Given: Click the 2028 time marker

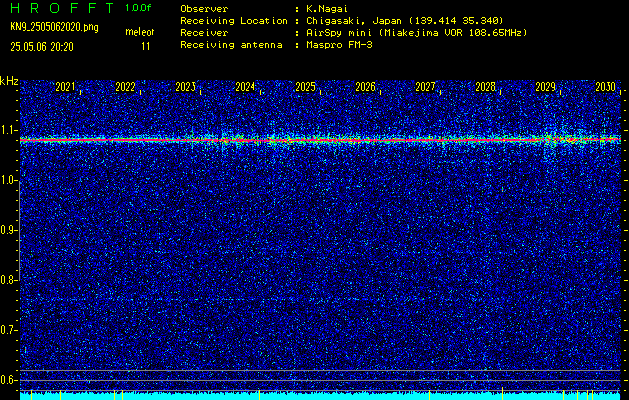Looking at the screenshot, I should tap(485, 87).
